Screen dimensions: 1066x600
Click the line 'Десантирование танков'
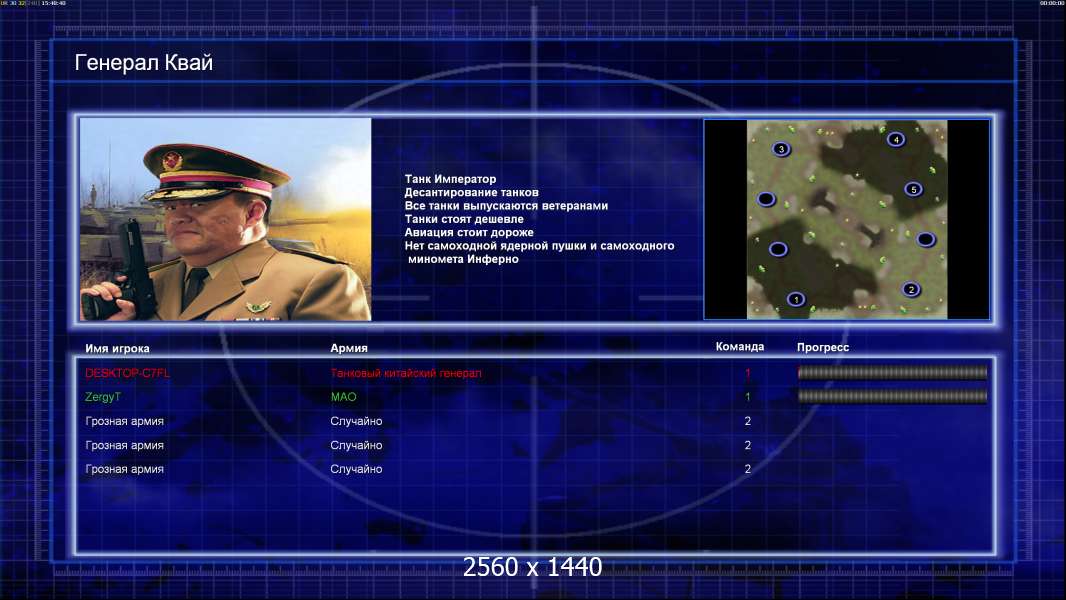coord(471,192)
